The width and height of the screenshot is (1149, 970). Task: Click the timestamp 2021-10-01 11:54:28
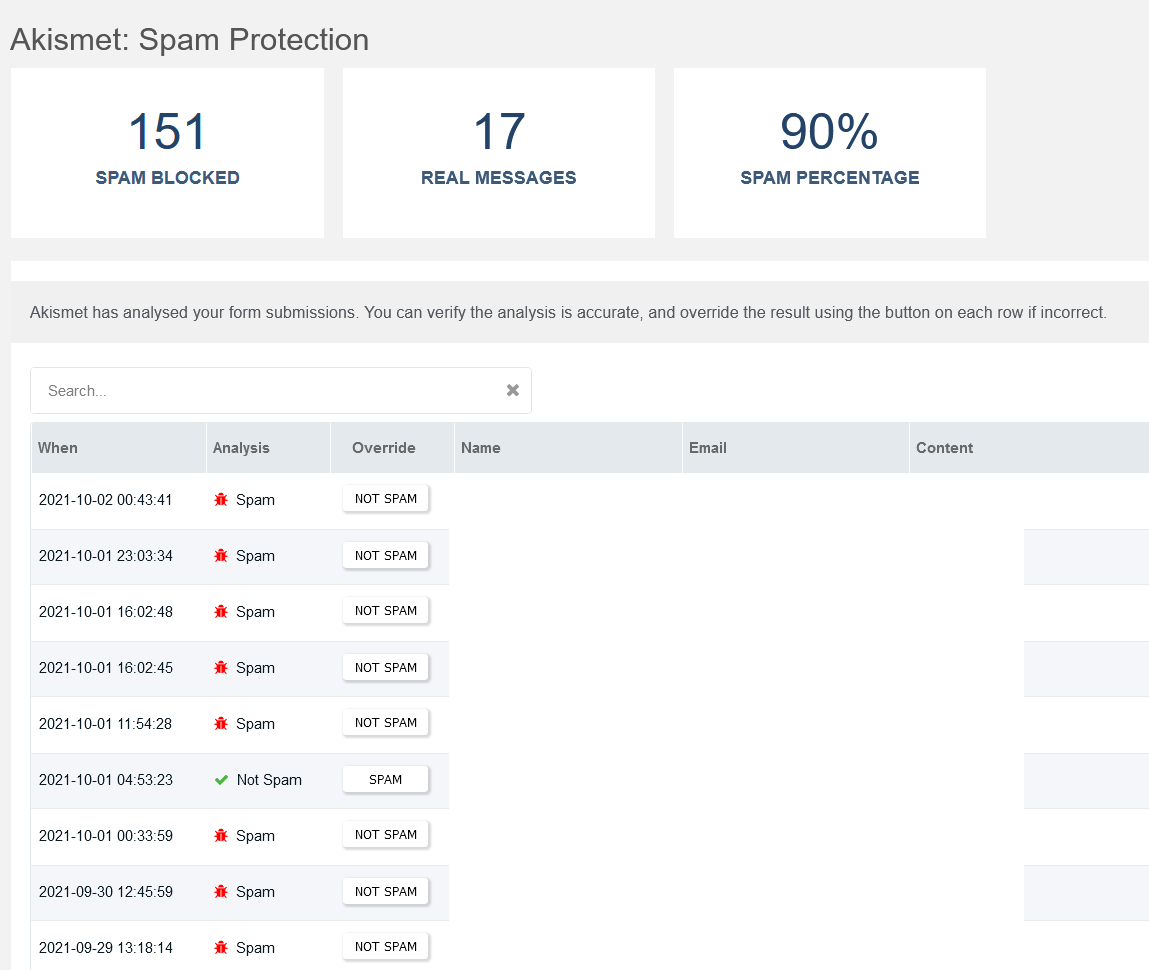[x=106, y=724]
